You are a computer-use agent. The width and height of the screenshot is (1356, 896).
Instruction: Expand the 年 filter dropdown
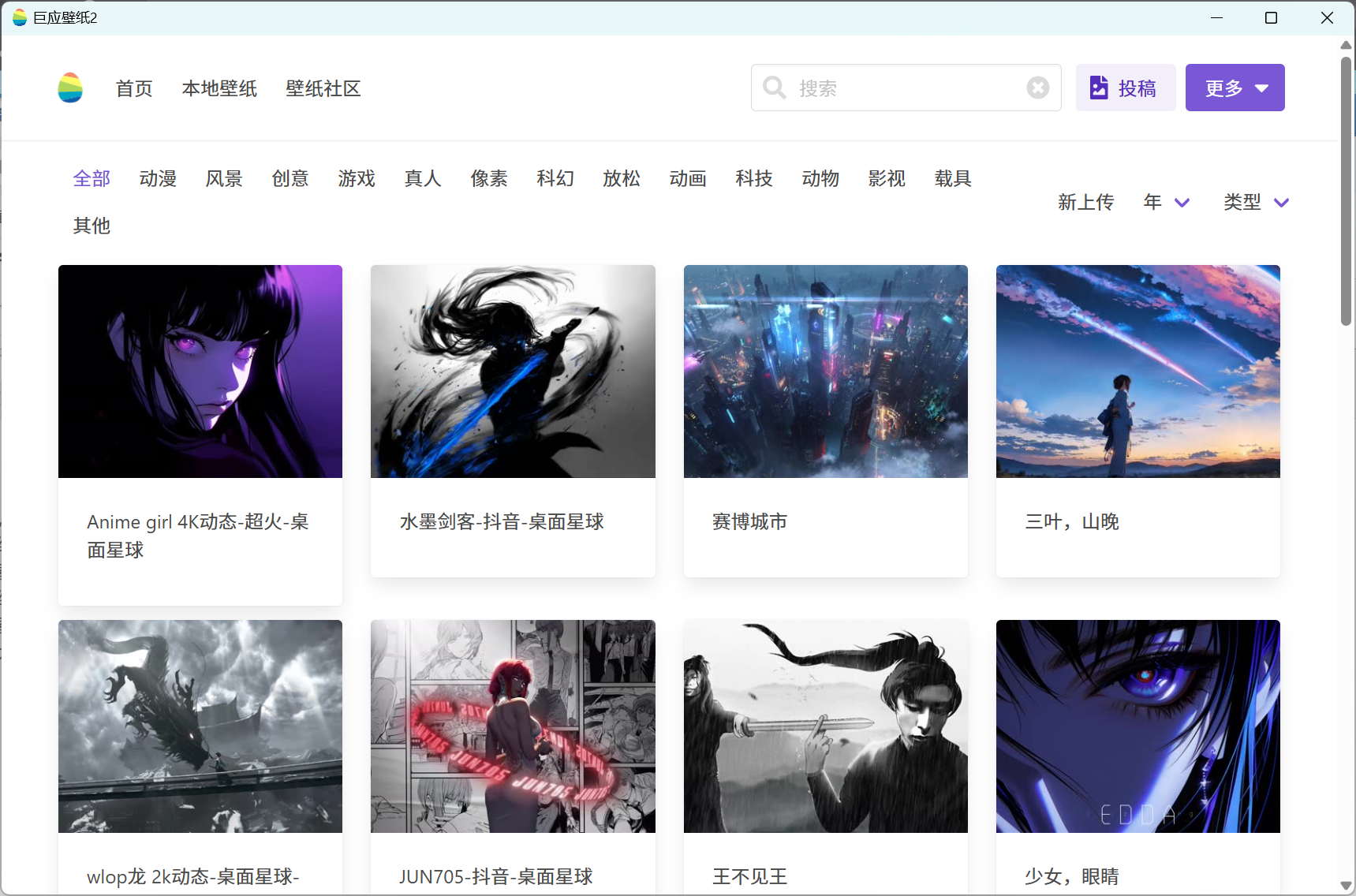tap(1166, 203)
